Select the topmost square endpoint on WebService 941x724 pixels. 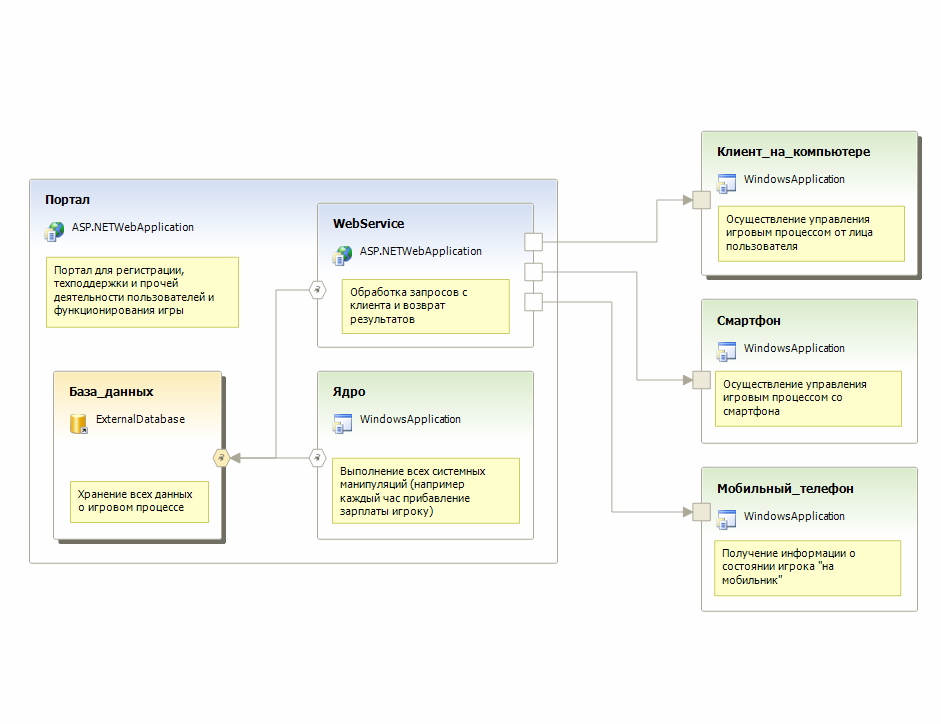[533, 241]
